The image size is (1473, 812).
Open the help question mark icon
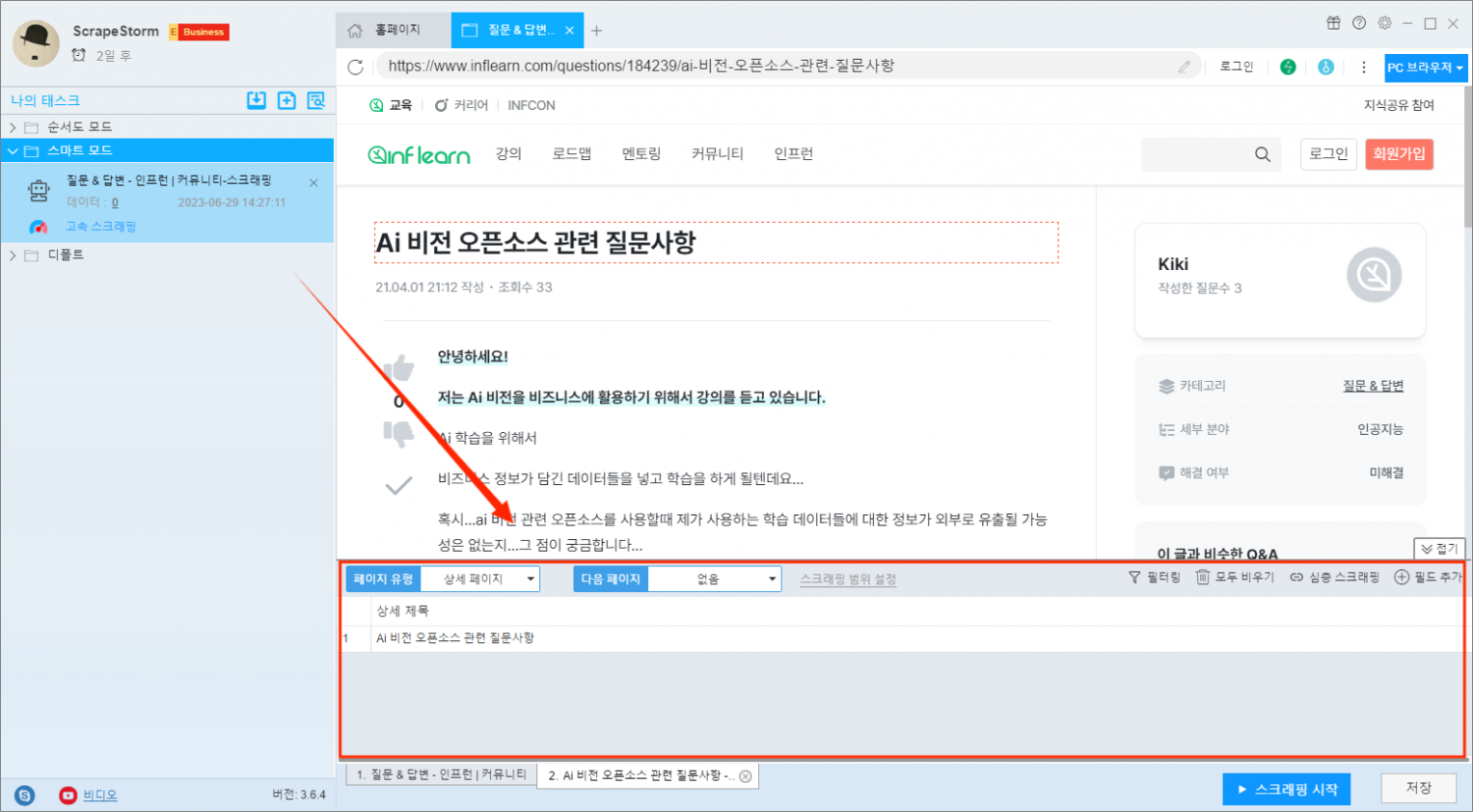(x=1359, y=23)
